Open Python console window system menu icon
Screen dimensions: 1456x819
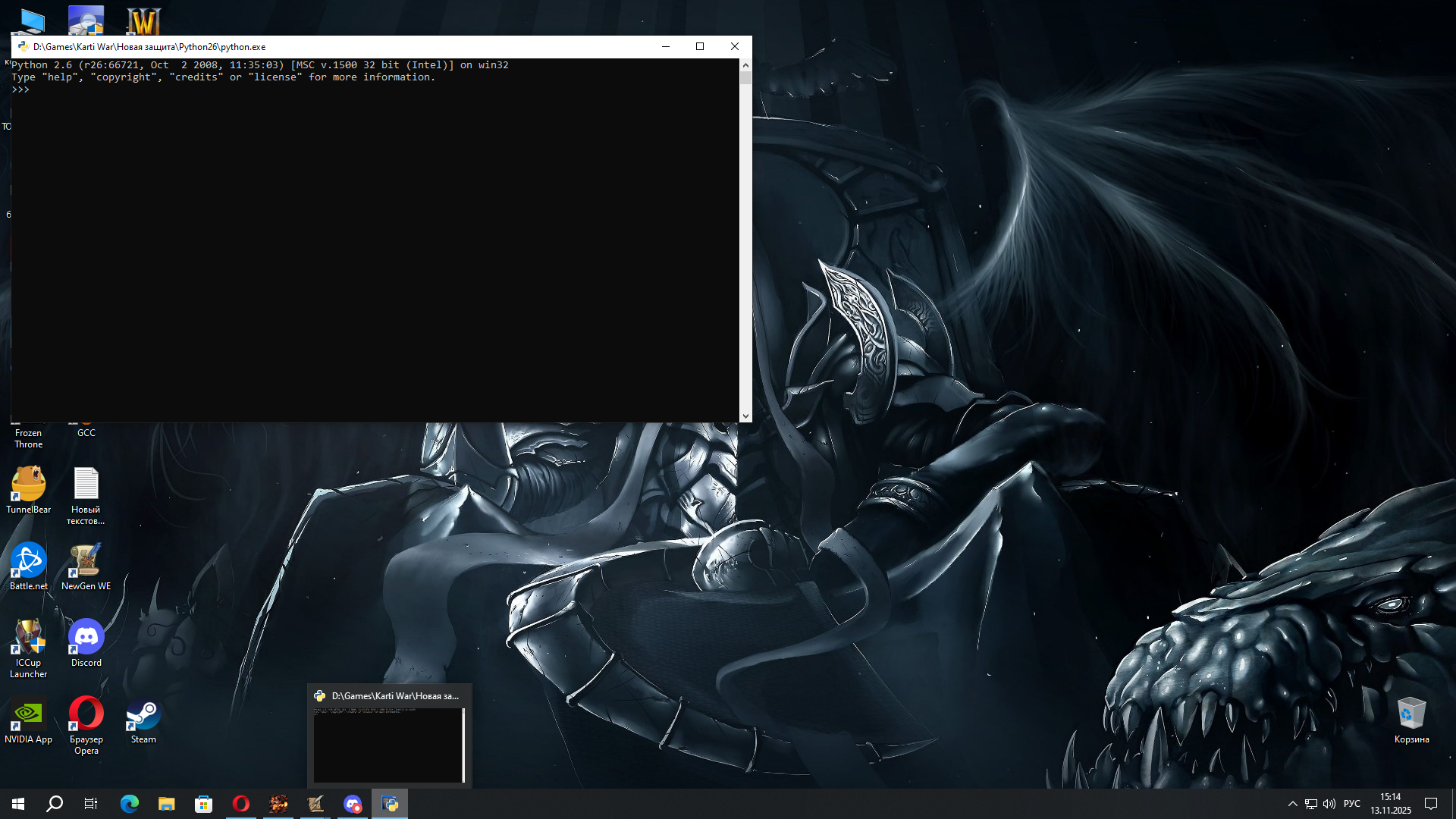click(23, 46)
